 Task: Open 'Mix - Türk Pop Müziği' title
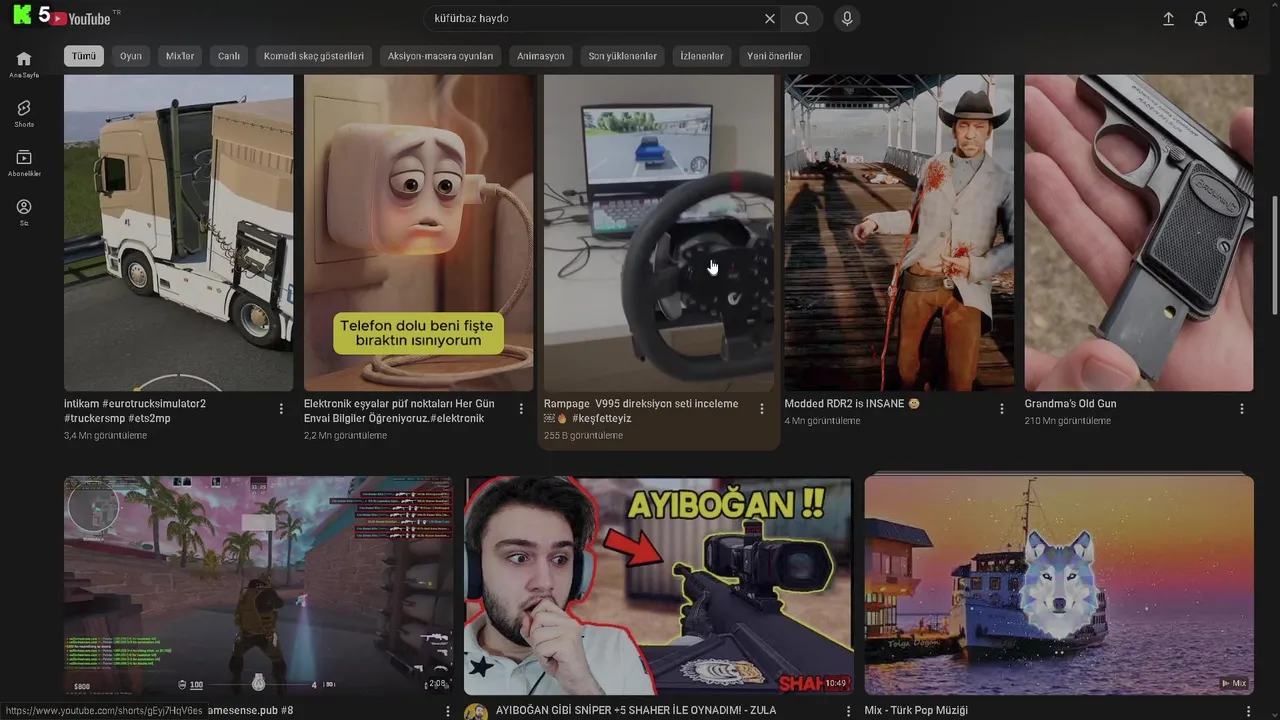click(918, 711)
